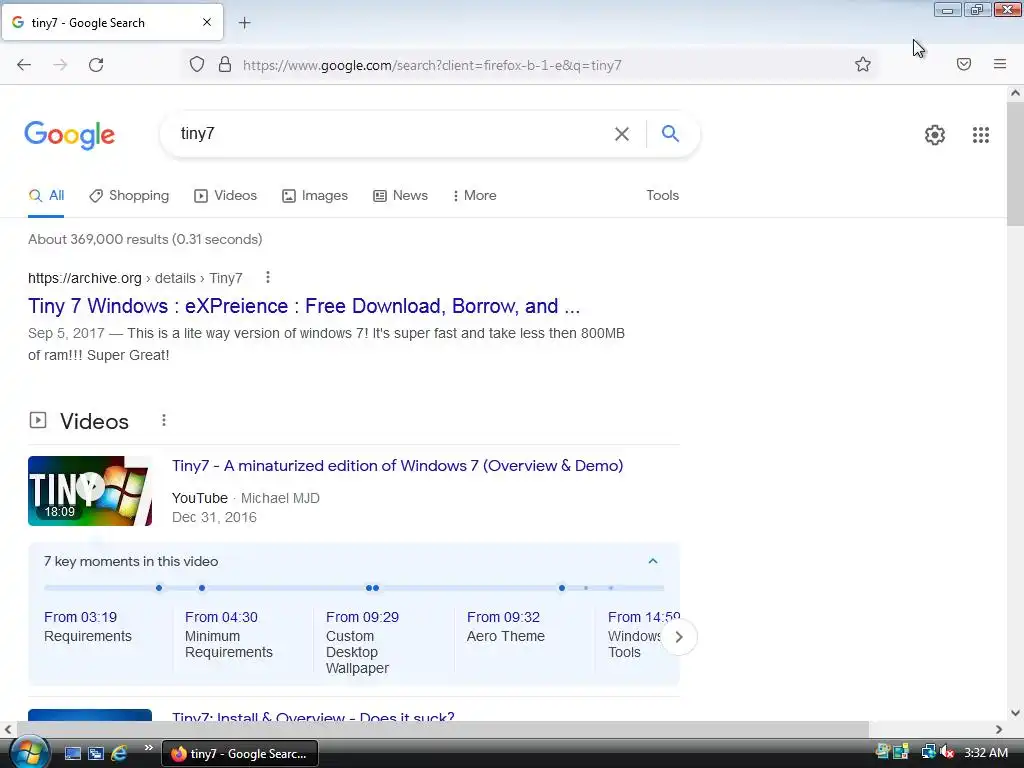Jump to From 09:32 Aero Theme moment
This screenshot has width=1024, height=768.
(x=505, y=626)
